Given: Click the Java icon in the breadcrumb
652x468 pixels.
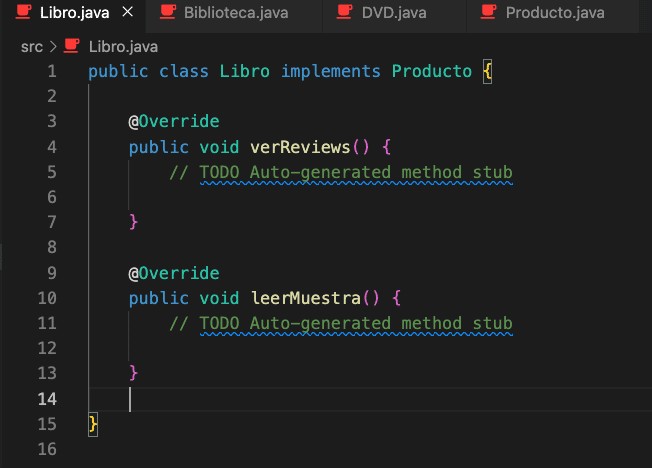Looking at the screenshot, I should (72, 46).
